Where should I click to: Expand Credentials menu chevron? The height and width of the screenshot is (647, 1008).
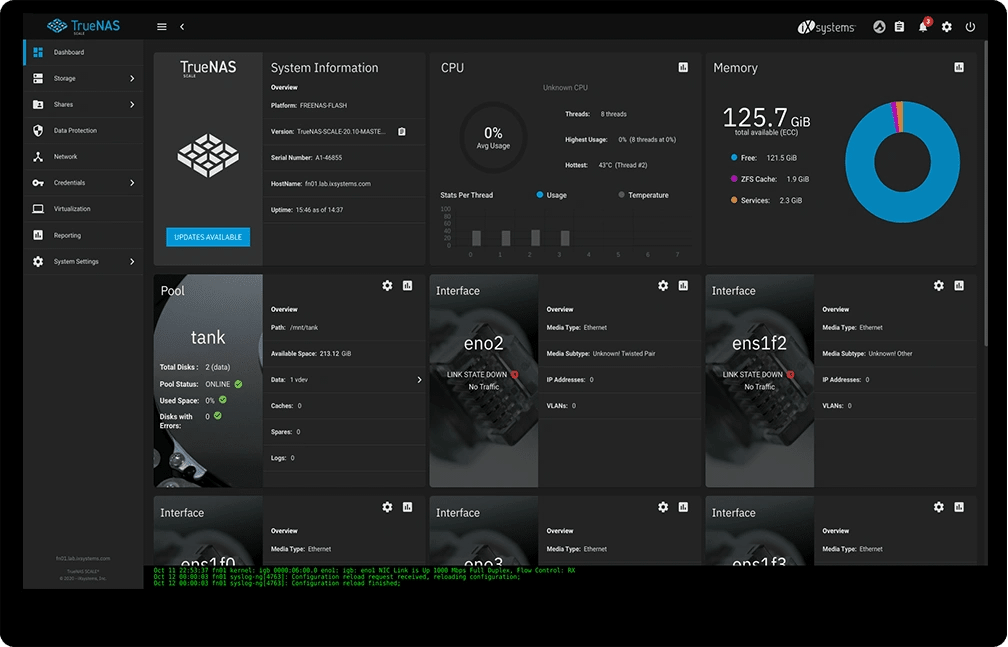point(132,183)
